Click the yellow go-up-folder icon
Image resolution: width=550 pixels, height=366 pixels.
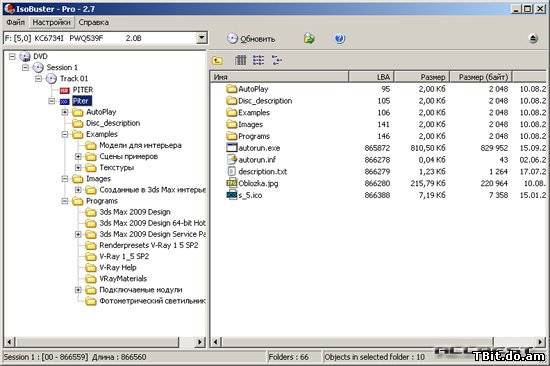point(217,61)
